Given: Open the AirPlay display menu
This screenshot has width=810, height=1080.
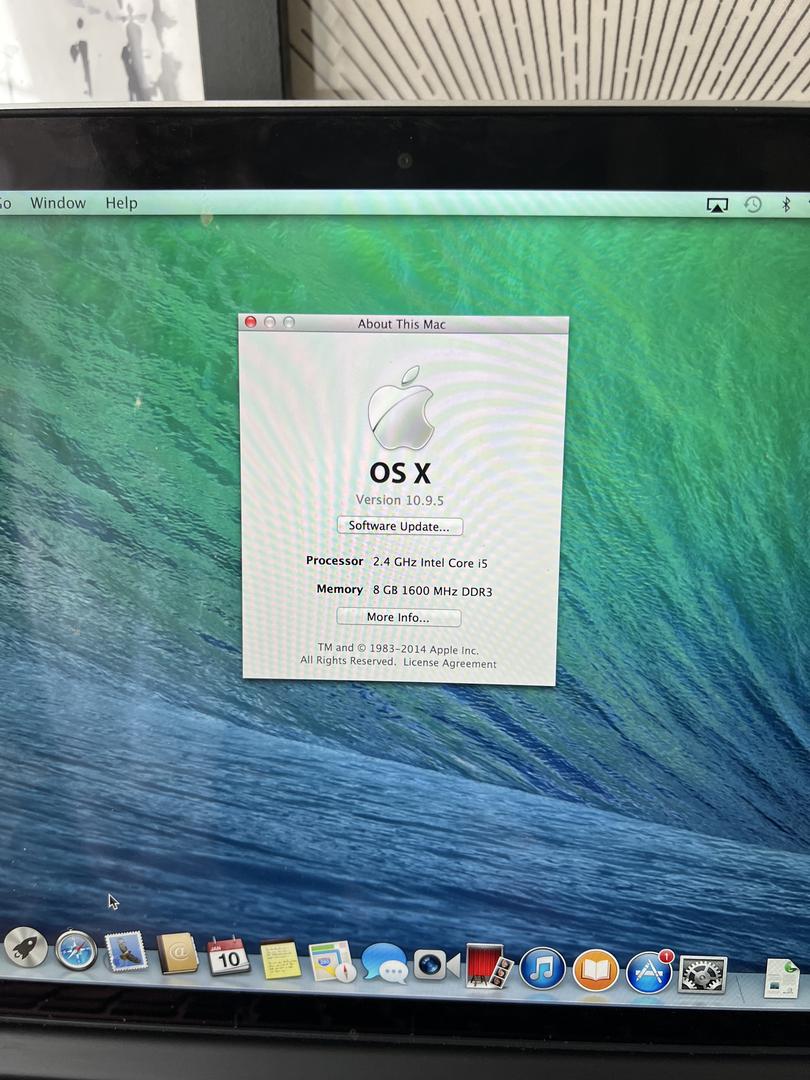Looking at the screenshot, I should (x=717, y=205).
